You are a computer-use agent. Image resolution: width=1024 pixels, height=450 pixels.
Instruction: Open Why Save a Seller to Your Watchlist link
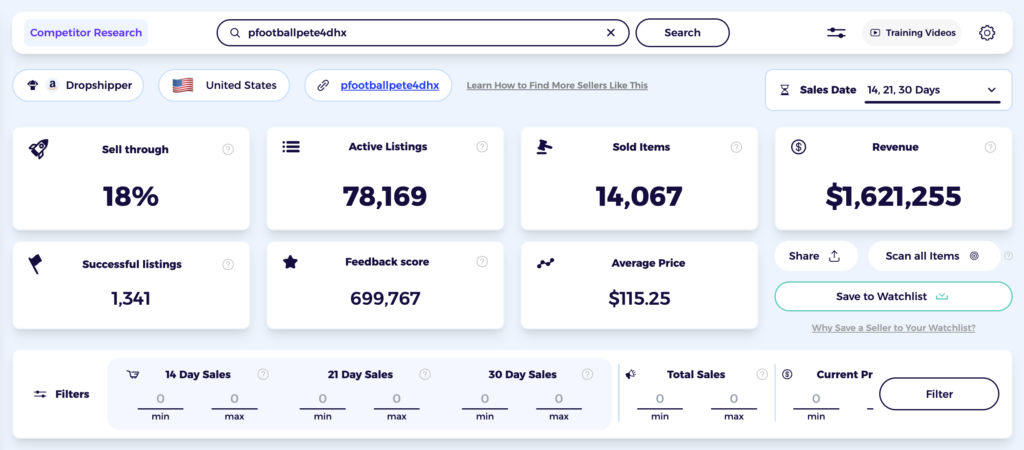tap(893, 328)
